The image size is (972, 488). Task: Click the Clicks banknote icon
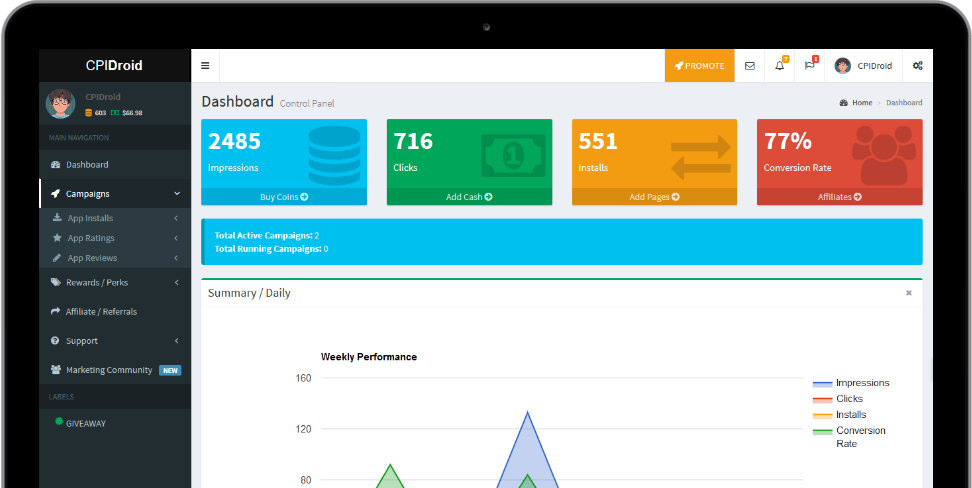coord(513,155)
